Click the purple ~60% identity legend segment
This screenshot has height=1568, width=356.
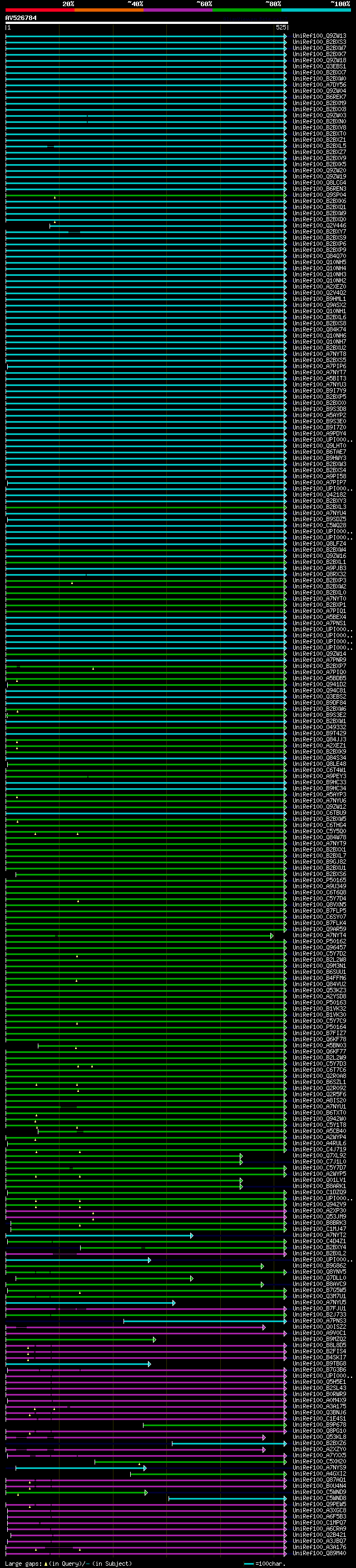[x=179, y=11]
